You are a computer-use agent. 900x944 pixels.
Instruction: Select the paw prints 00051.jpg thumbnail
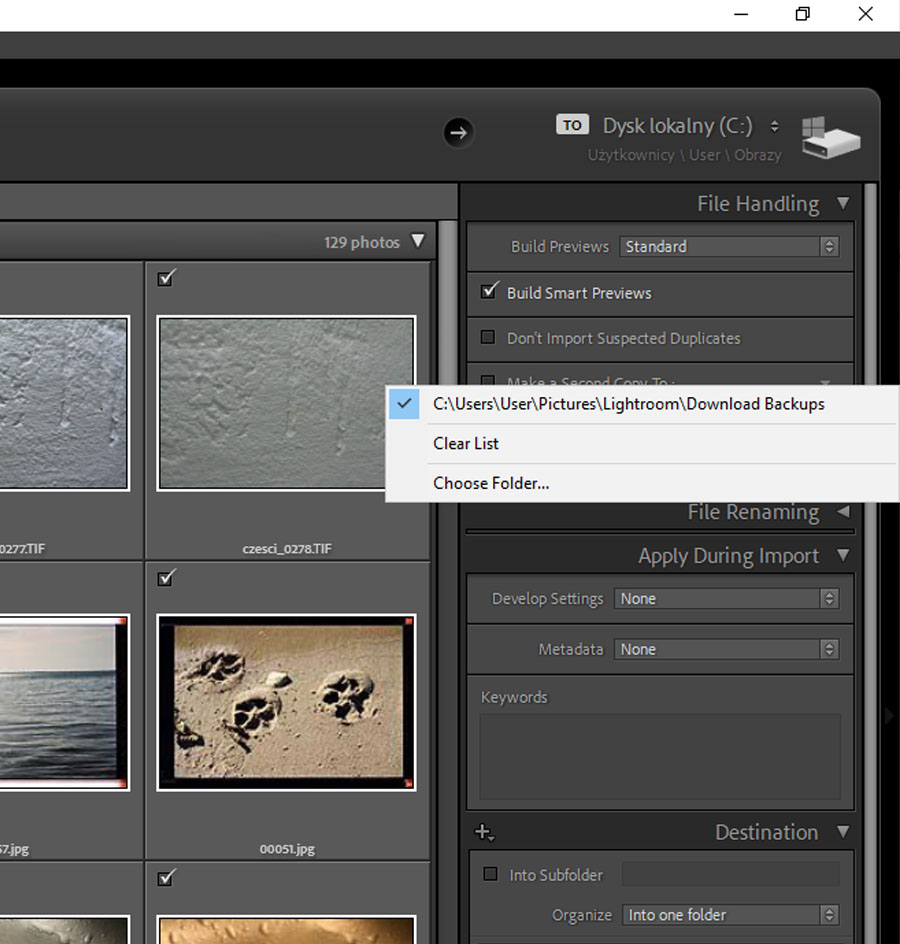point(286,702)
